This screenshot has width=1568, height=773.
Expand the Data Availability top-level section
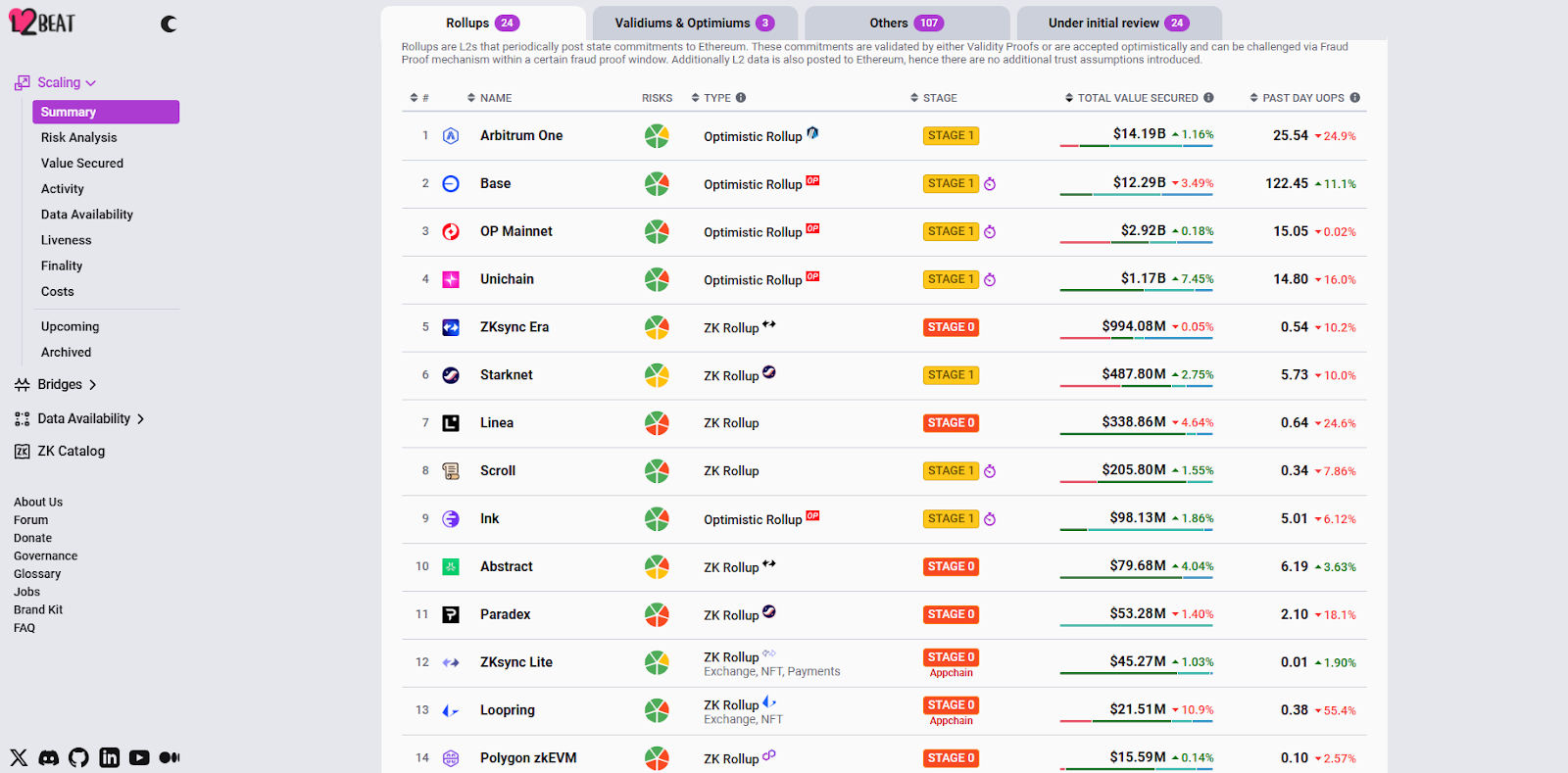point(79,419)
